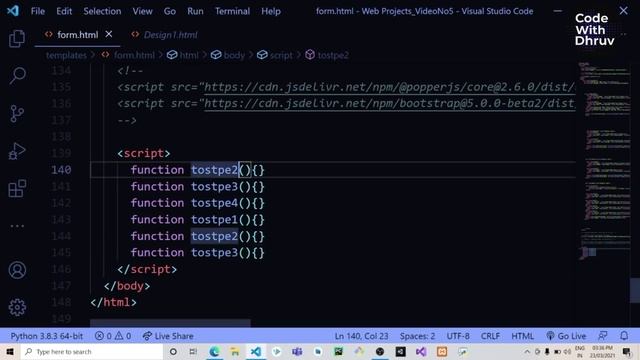Click the templates breadcrumb
The width and height of the screenshot is (640, 360).
pos(66,55)
